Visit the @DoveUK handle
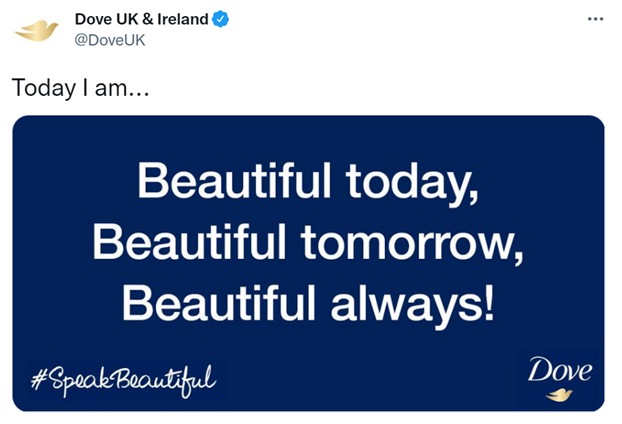Image resolution: width=622 pixels, height=424 pixels. [110, 40]
